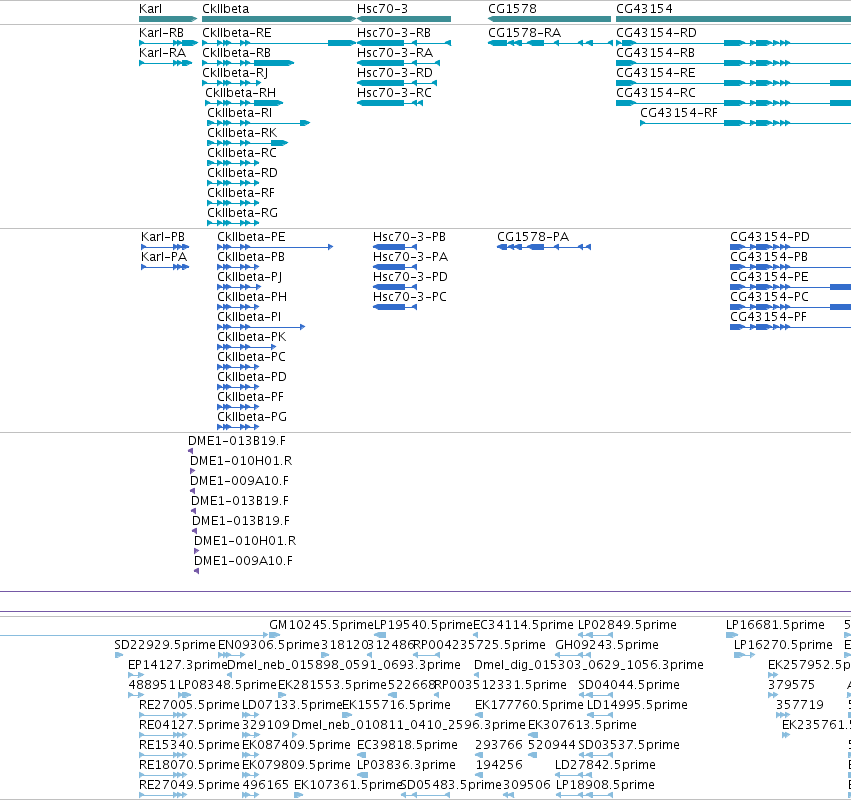The width and height of the screenshot is (851, 800).
Task: Click transcript CkIIbeta-RG
Action: point(243,214)
